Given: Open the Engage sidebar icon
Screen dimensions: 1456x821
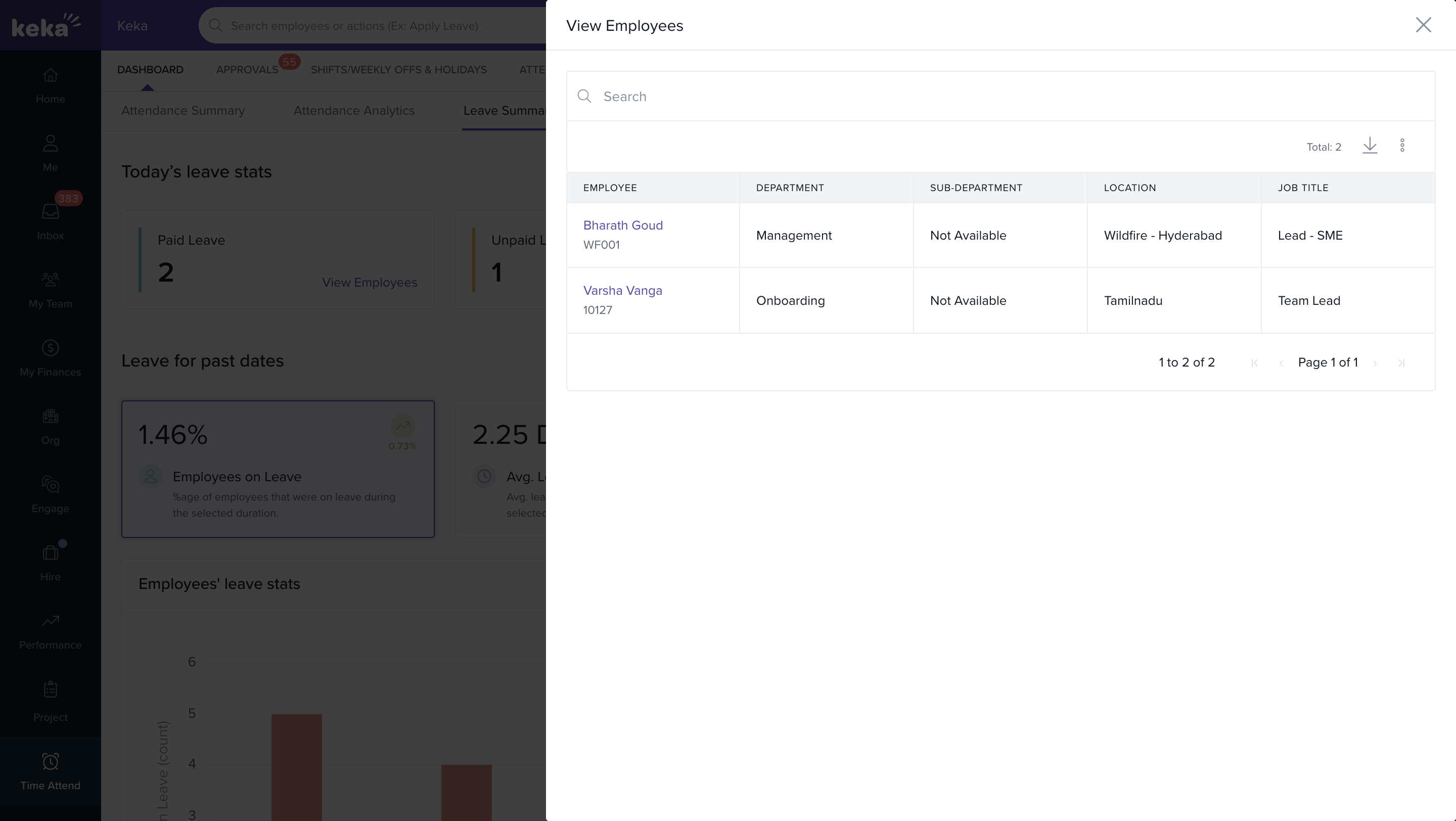Looking at the screenshot, I should pyautogui.click(x=51, y=494).
